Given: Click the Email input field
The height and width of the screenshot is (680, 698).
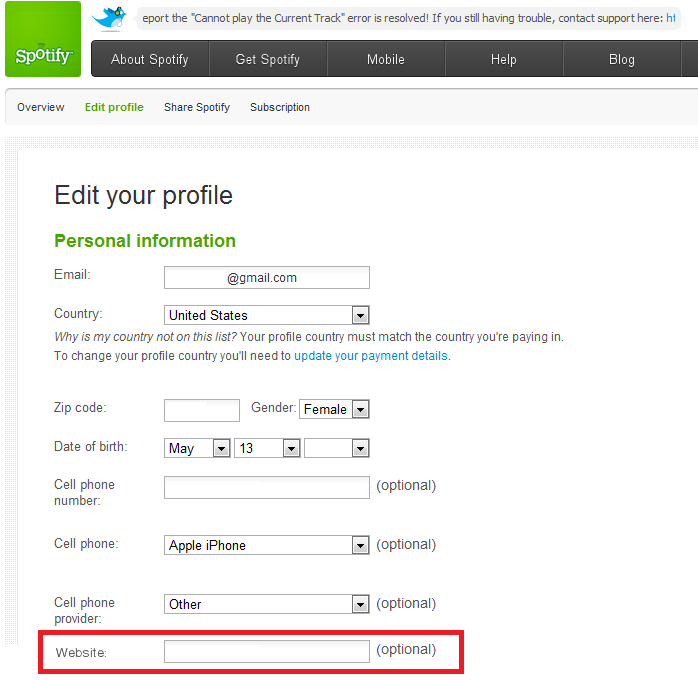Looking at the screenshot, I should [266, 278].
